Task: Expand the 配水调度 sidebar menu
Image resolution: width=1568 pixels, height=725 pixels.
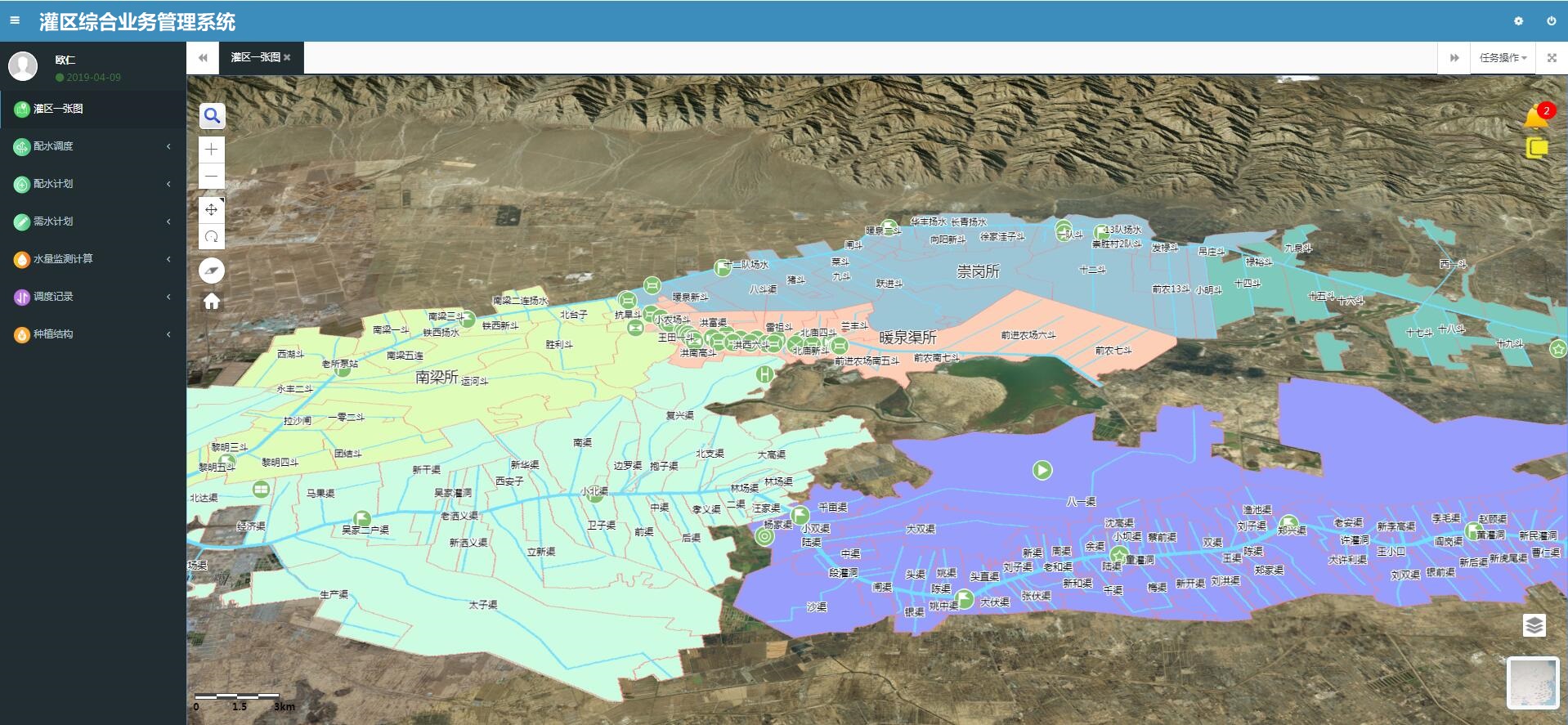Action: point(92,146)
